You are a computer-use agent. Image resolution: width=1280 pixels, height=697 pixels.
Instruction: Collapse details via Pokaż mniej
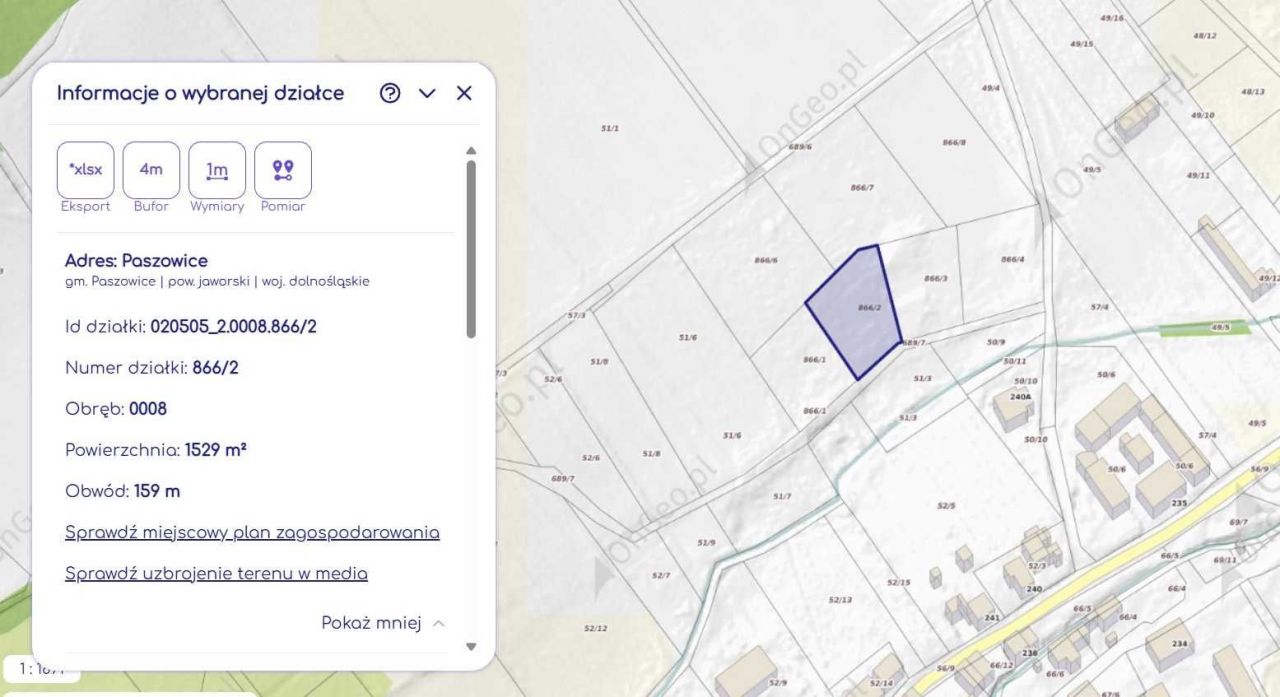[x=371, y=622]
